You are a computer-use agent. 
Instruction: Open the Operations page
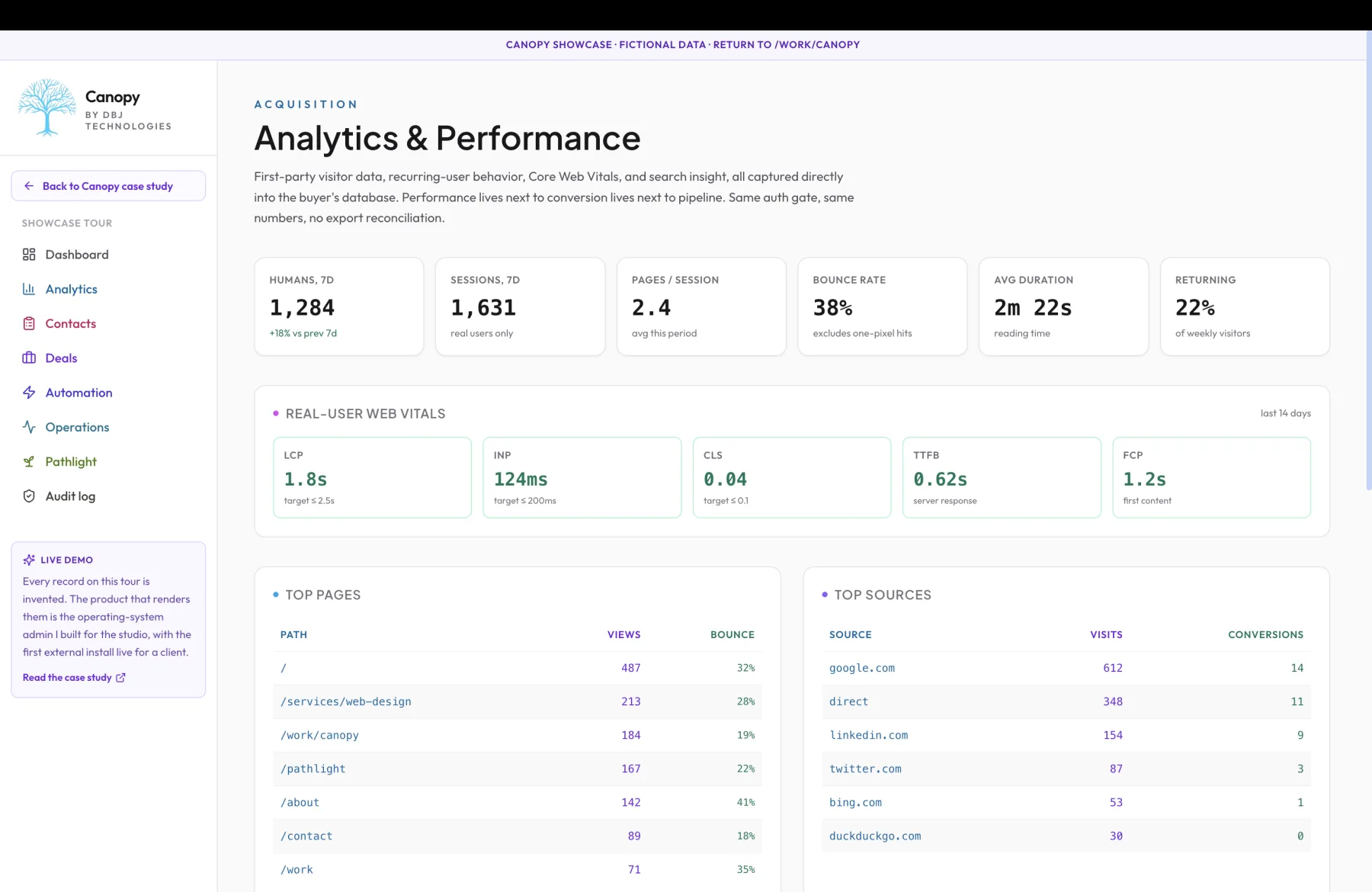click(108, 427)
